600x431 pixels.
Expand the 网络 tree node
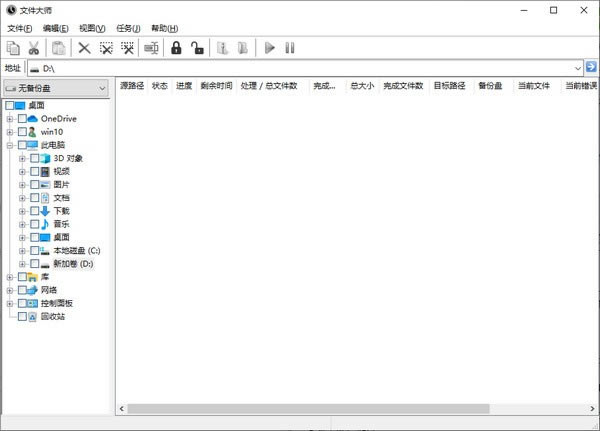10,290
